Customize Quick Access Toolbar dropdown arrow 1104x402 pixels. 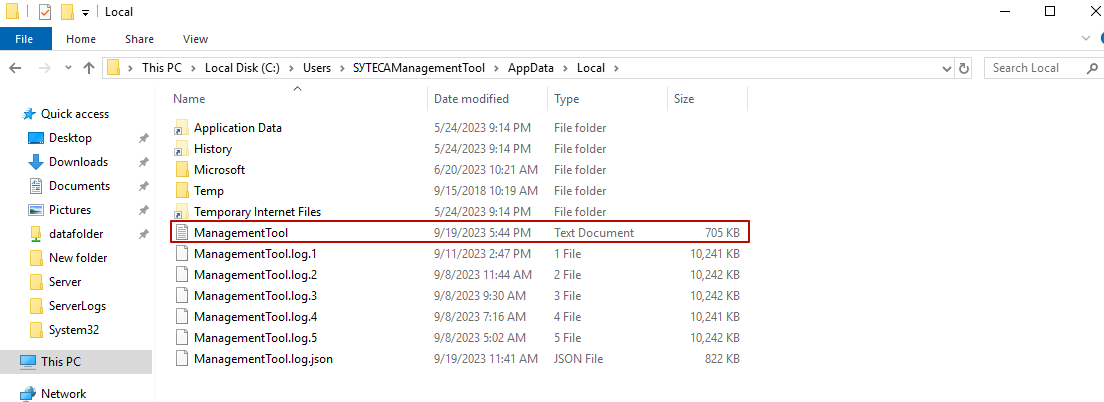click(85, 12)
